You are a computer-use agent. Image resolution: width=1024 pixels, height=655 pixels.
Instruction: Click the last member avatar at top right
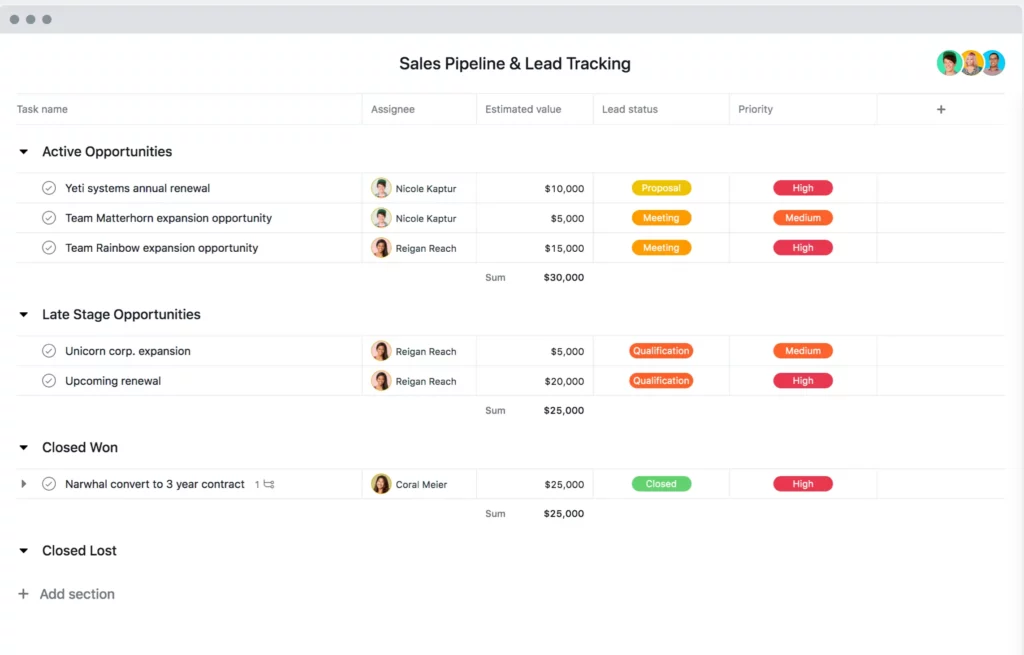[x=992, y=63]
